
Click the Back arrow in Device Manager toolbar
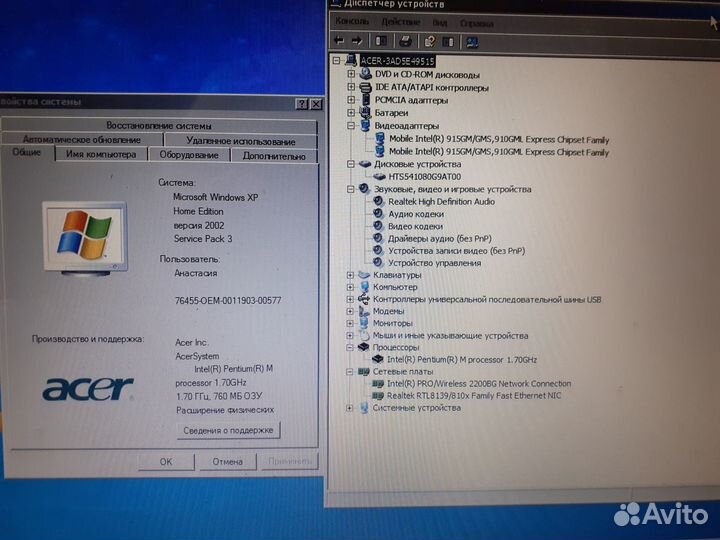(x=339, y=40)
